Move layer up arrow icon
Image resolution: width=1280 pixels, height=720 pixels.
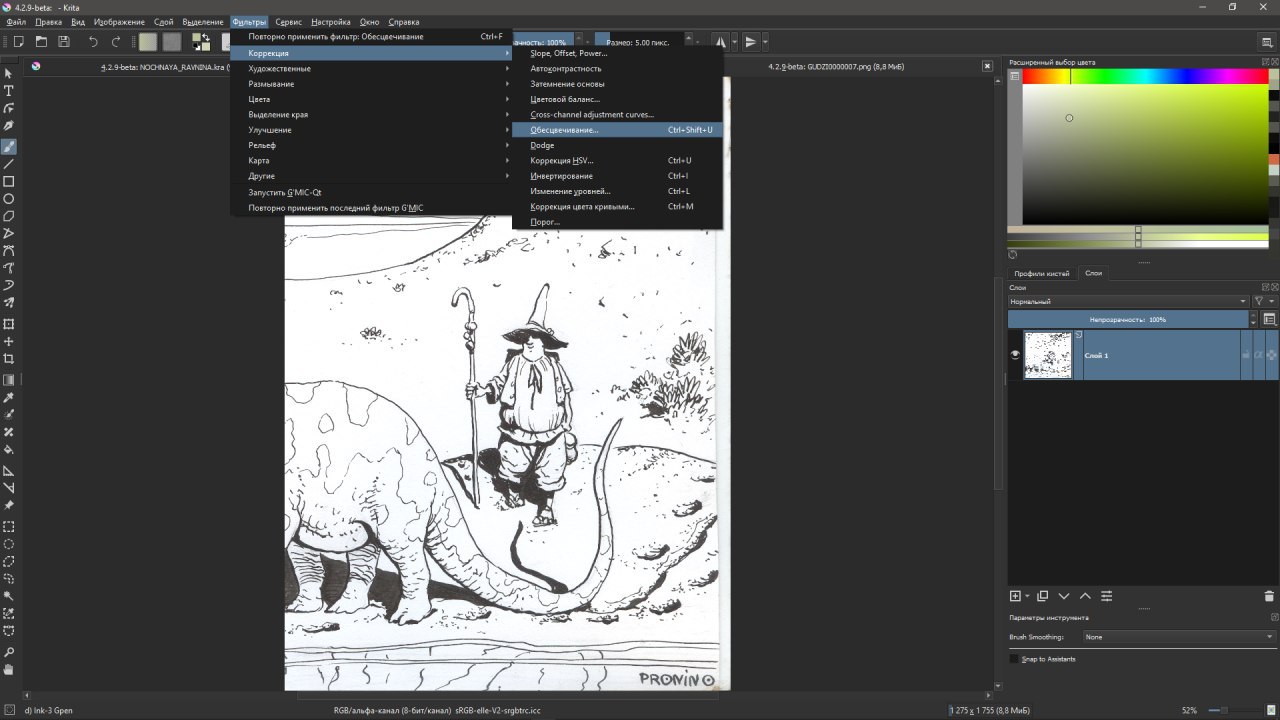1085,596
